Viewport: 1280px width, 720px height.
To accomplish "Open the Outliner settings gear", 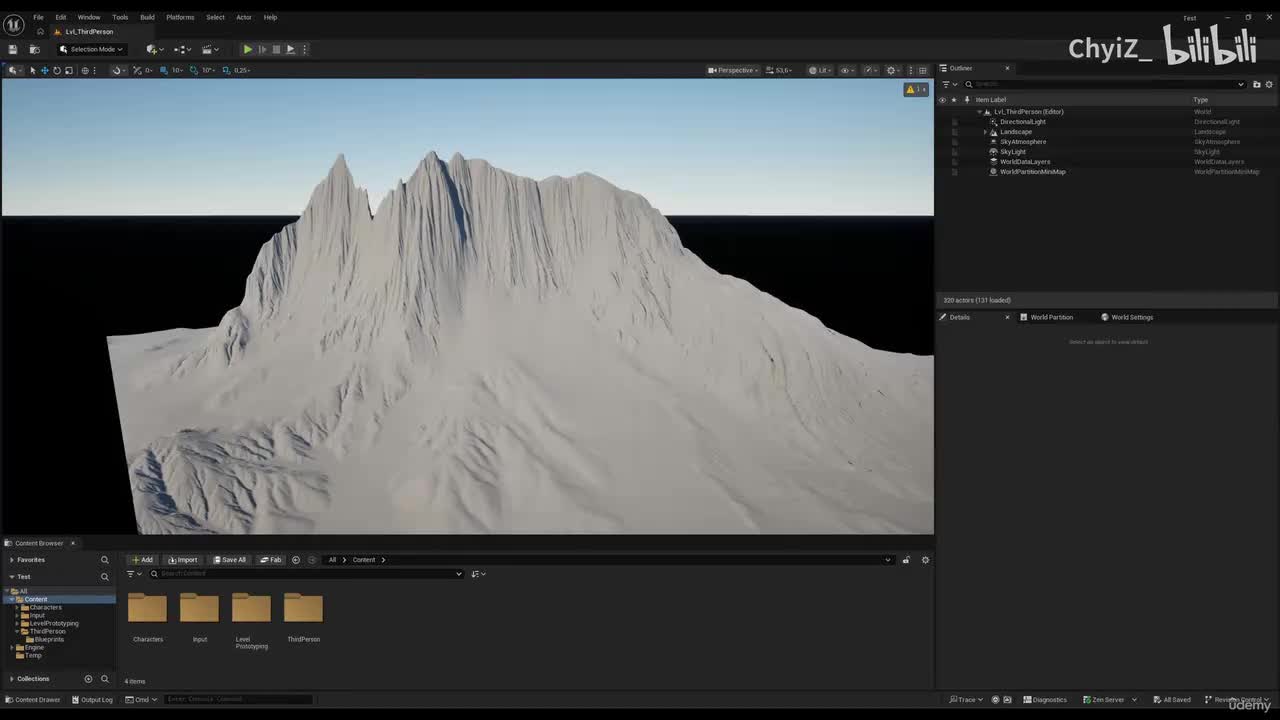I will click(x=1269, y=84).
